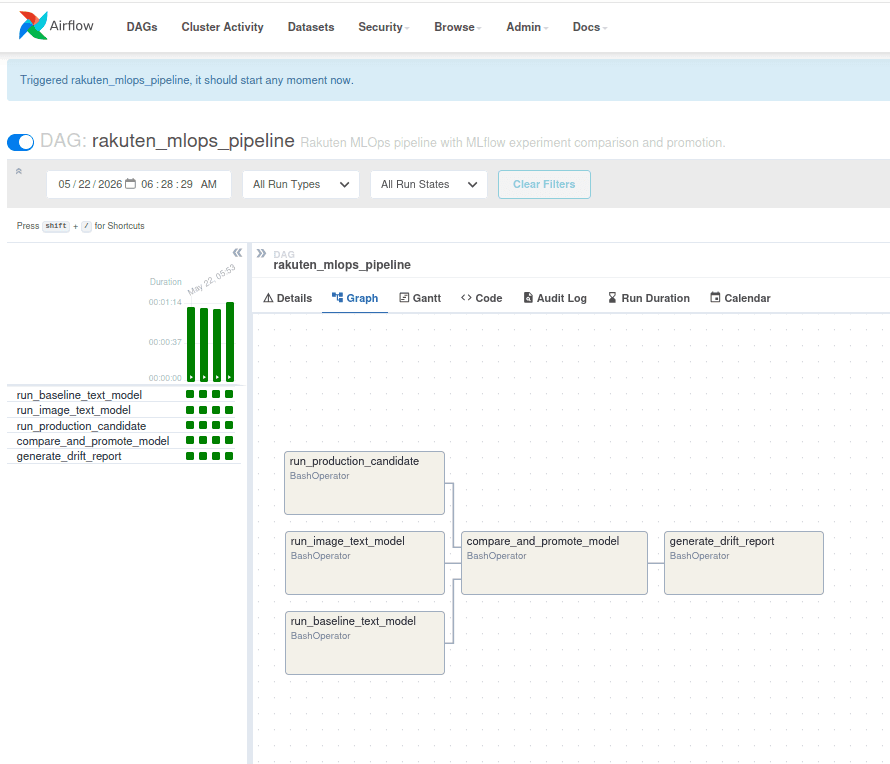Viewport: 890px width, 764px height.
Task: Open the Browse menu
Action: click(x=457, y=27)
